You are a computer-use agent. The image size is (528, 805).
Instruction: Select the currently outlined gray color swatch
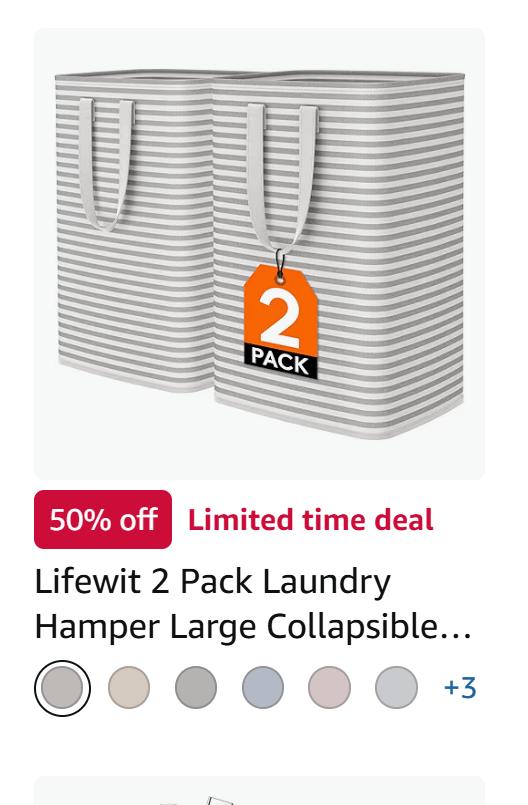click(62, 688)
